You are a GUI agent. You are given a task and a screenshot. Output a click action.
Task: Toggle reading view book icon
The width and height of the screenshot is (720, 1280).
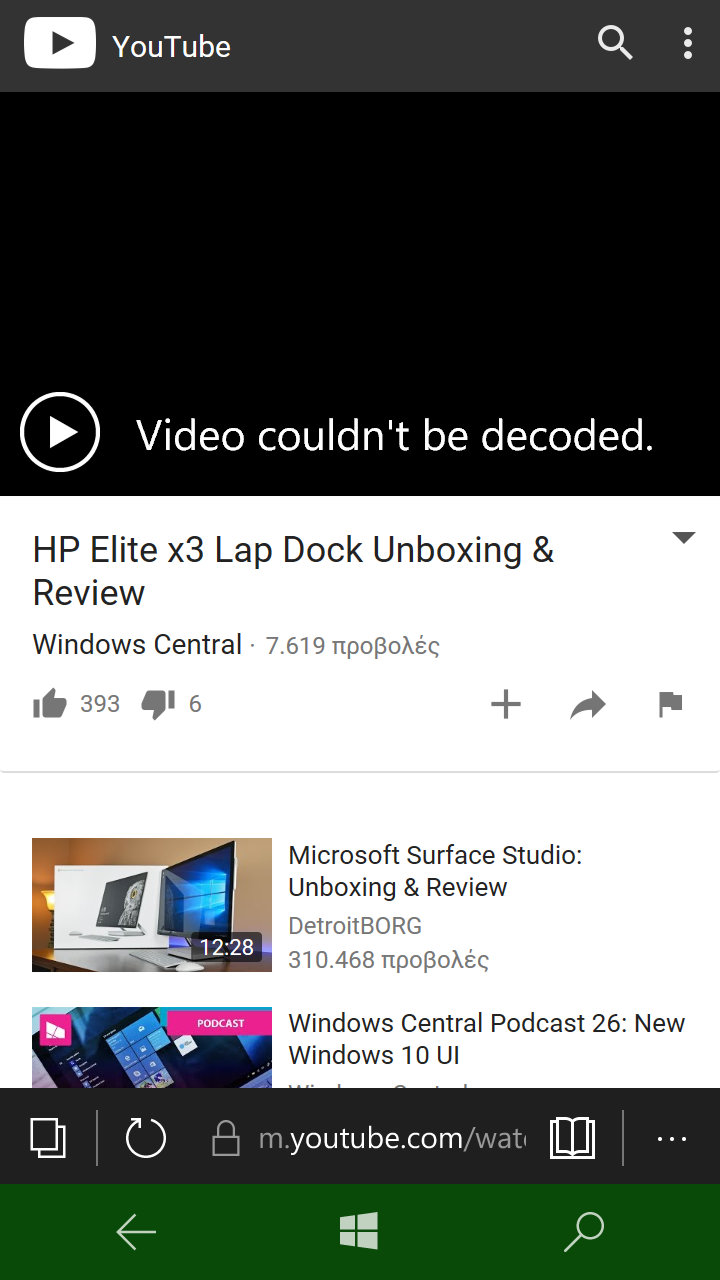tap(573, 1138)
